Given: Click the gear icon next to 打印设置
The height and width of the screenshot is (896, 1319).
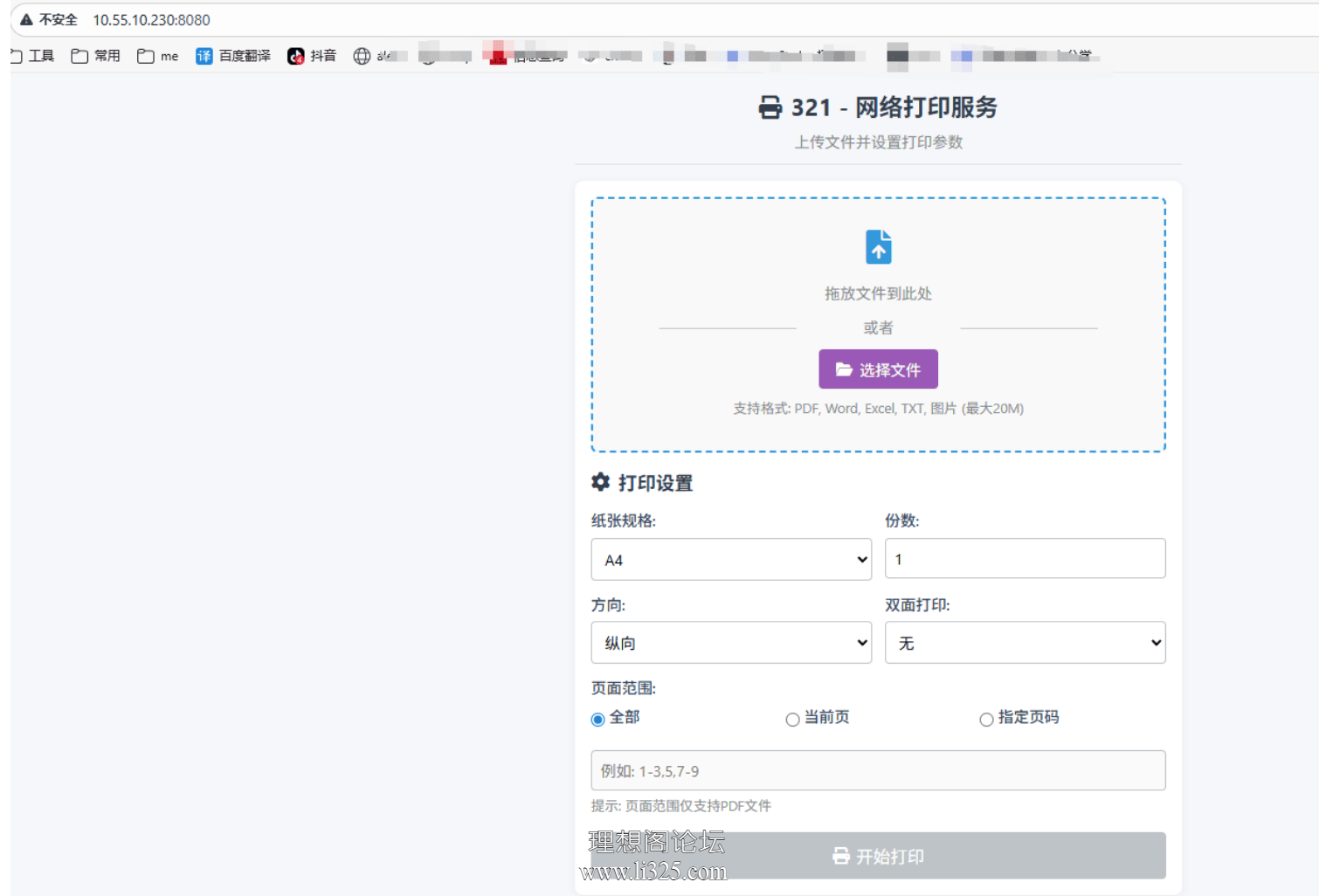Looking at the screenshot, I should pos(600,482).
